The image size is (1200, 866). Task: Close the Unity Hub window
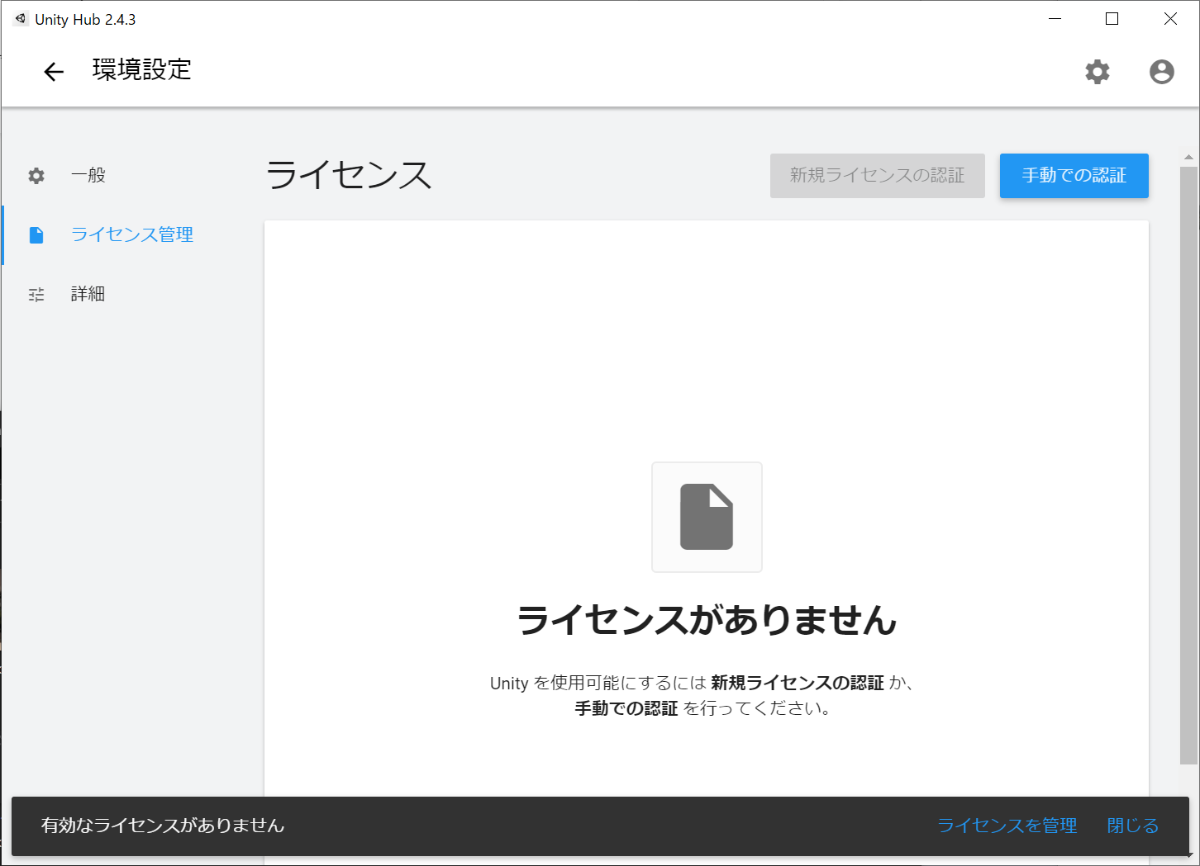pos(1170,19)
